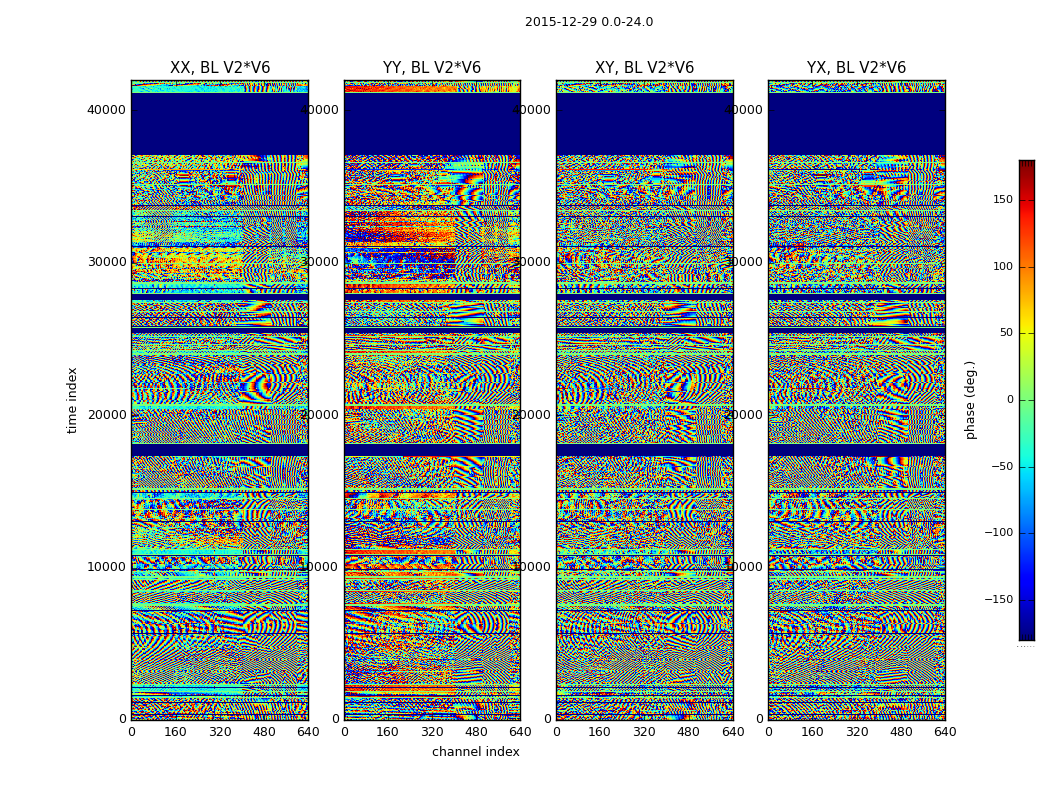
Task: Click the colorbar tick label '150'
Action: [x=1003, y=199]
